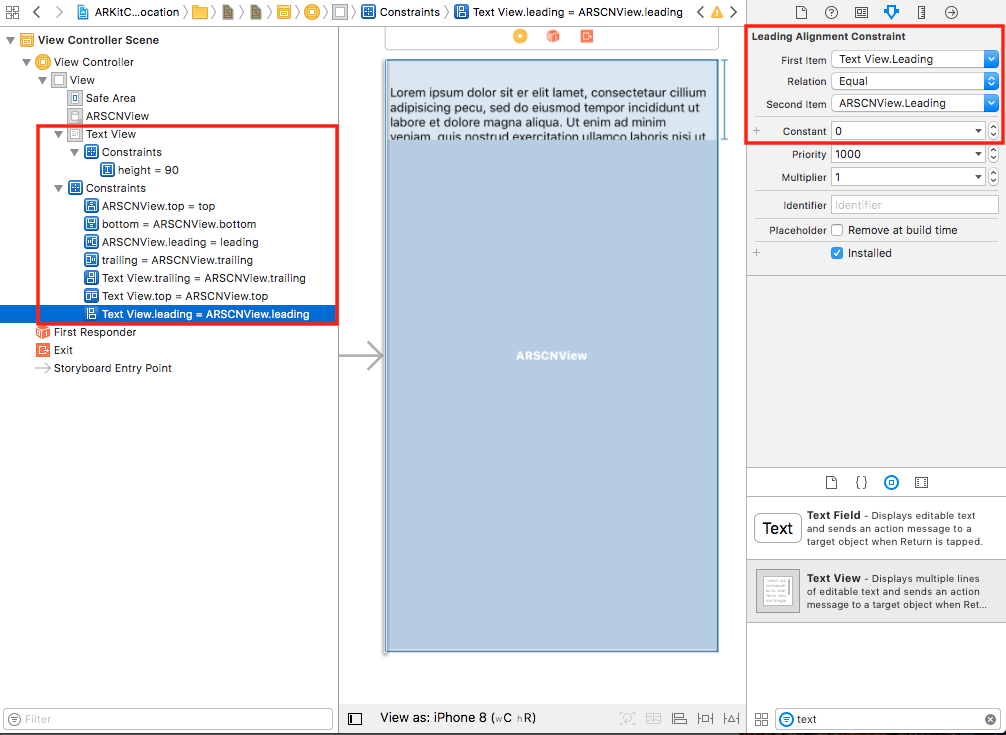Go back with the left chevron
Screen dimensions: 1006x735
coord(37,12)
